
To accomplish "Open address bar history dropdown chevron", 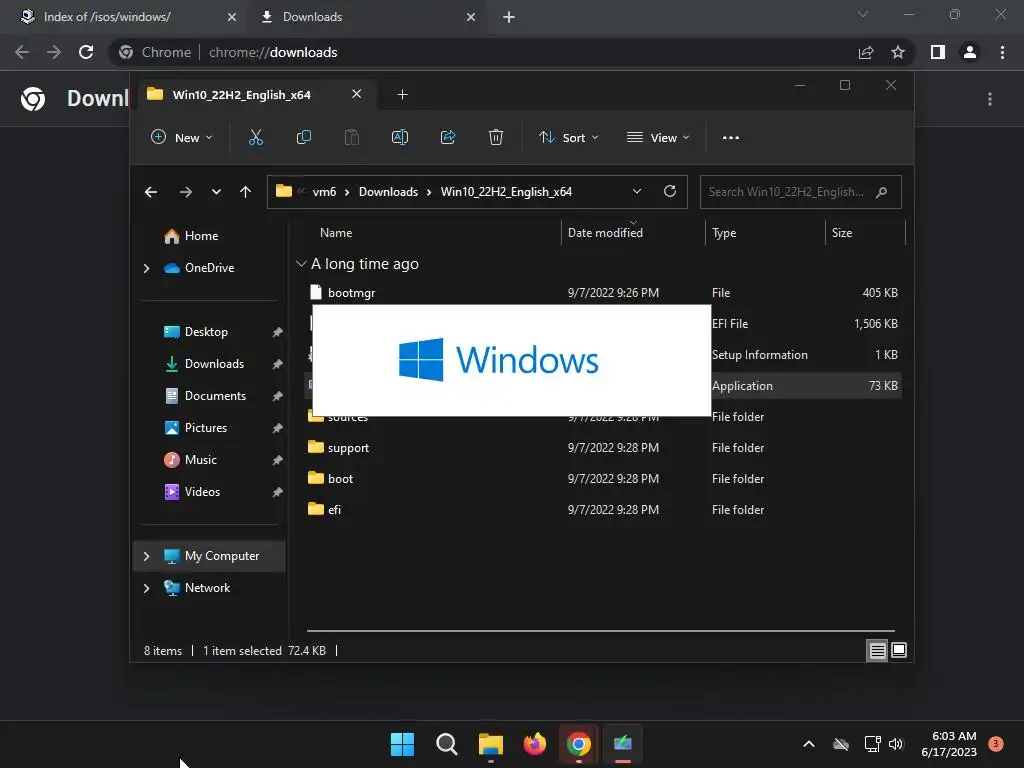I will pyautogui.click(x=637, y=191).
